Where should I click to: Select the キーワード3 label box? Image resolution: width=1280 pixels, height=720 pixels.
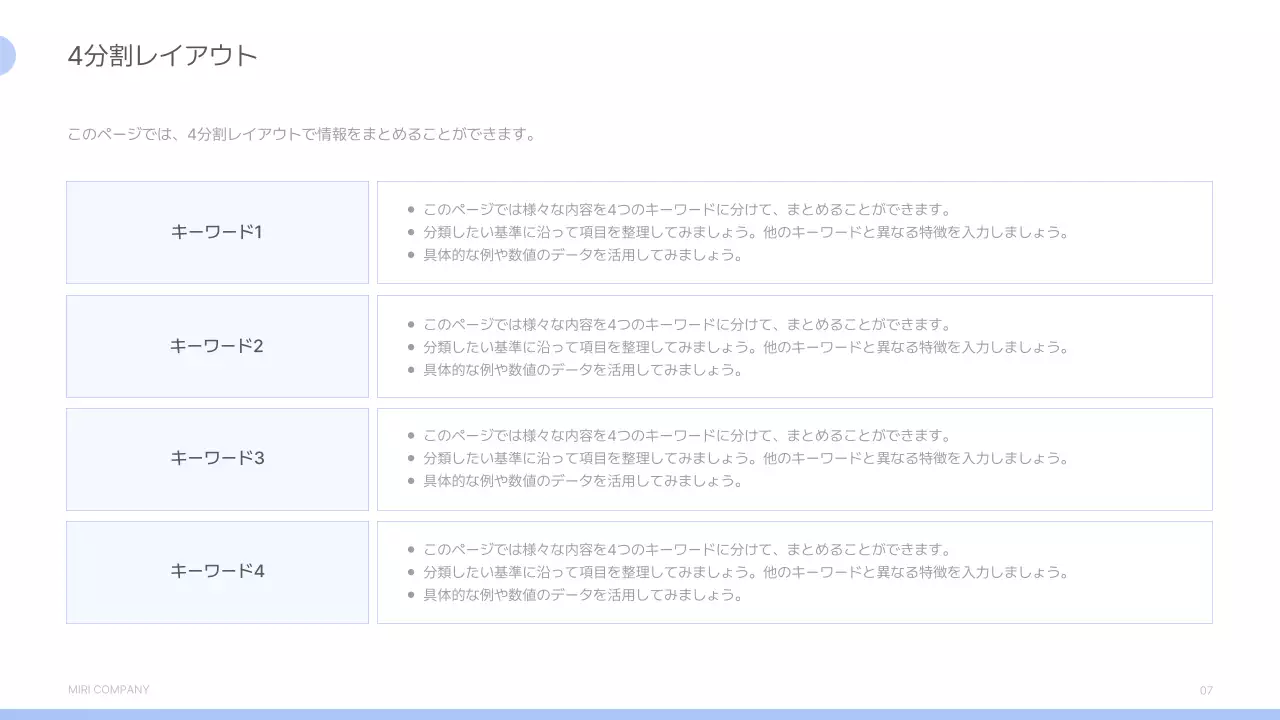coord(217,459)
